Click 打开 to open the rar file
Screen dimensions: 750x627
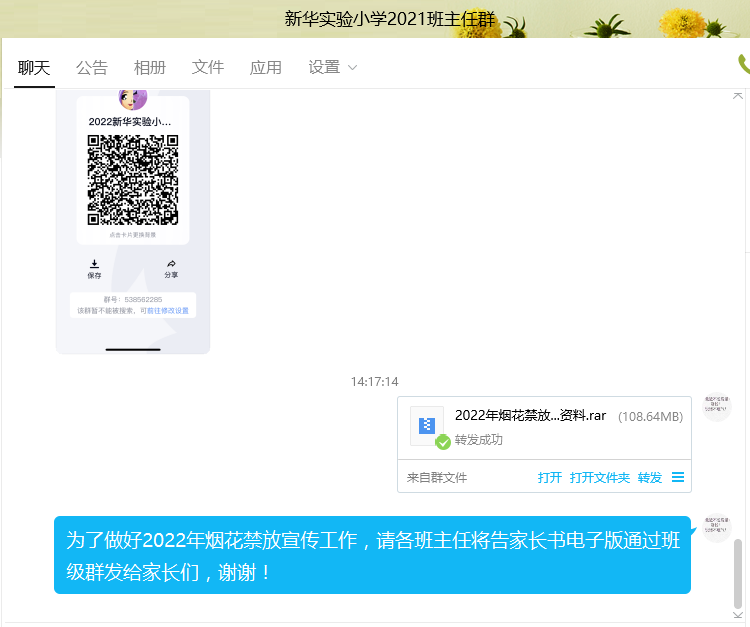click(x=550, y=477)
